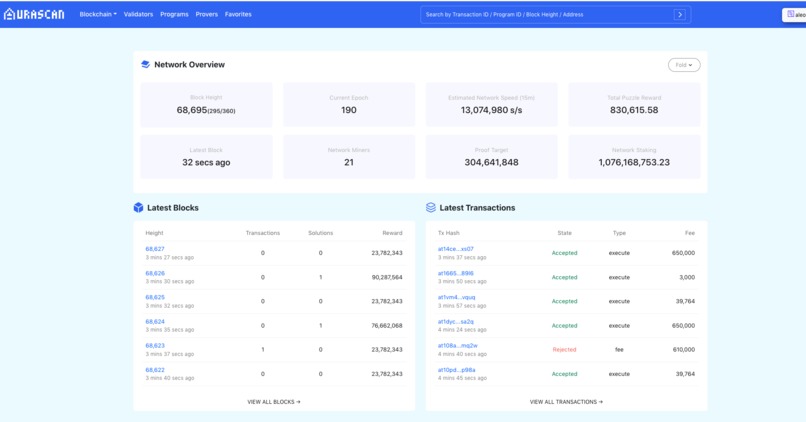Collapse Network Overview with the Fold button
This screenshot has height=422, width=806.
coord(684,65)
